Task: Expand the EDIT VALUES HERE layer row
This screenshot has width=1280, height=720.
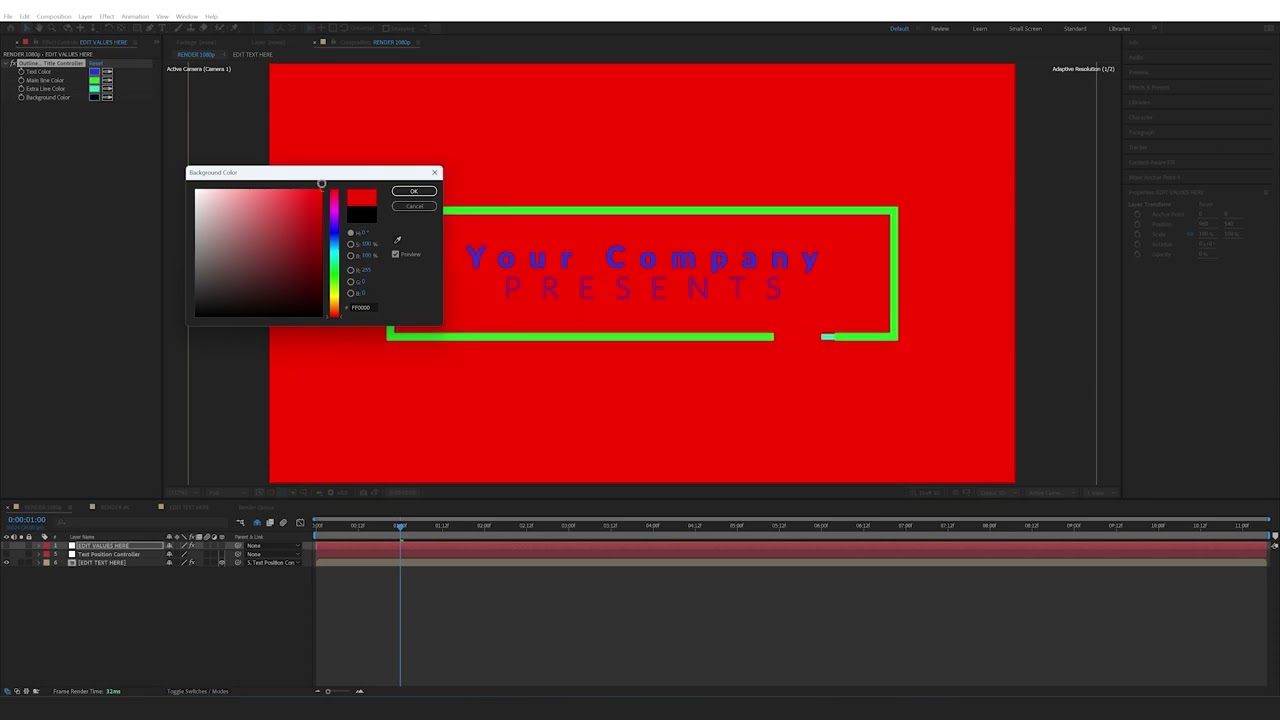Action: (38, 546)
